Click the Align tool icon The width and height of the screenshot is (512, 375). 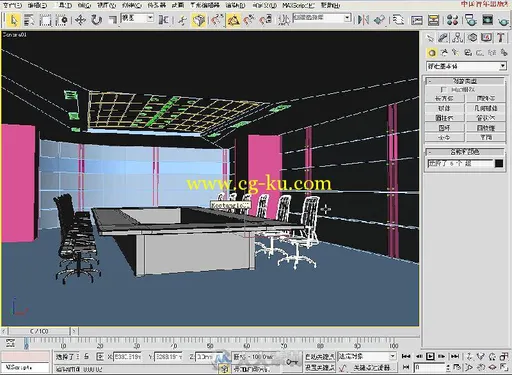pyautogui.click(x=379, y=20)
